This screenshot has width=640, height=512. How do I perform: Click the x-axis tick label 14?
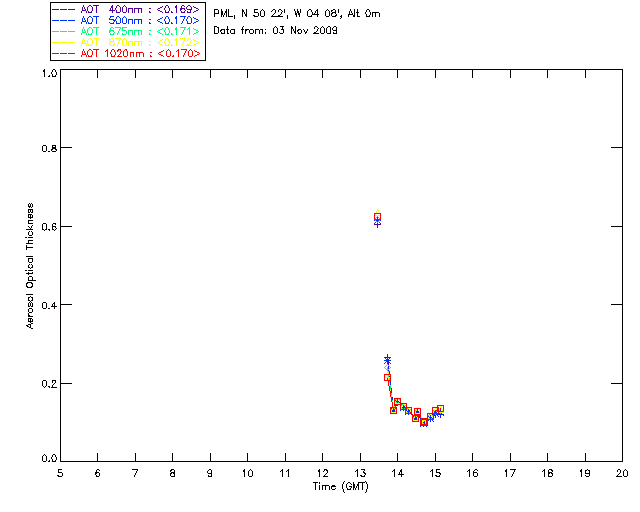coord(398,473)
